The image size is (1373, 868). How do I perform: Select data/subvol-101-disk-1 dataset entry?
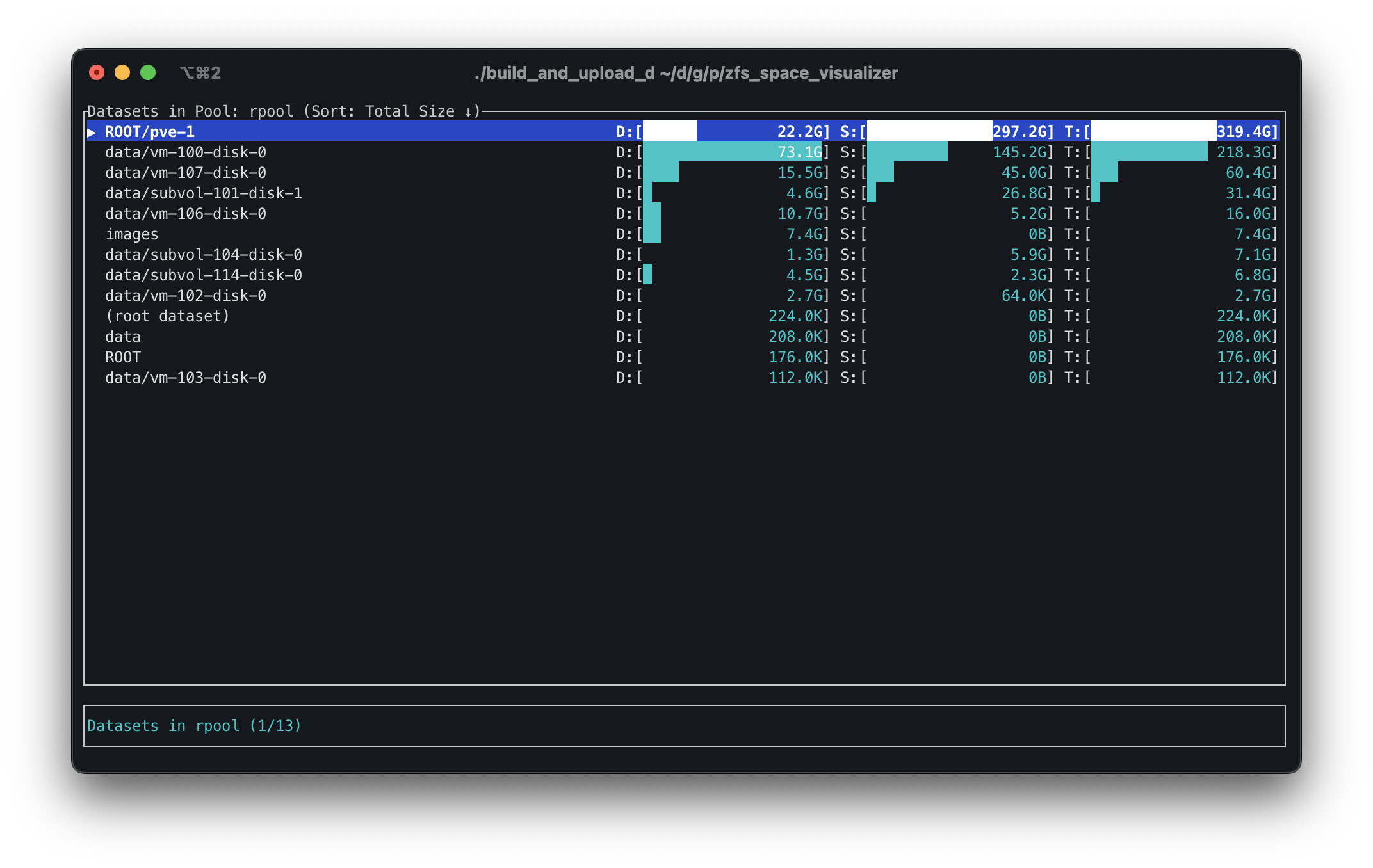click(x=203, y=193)
